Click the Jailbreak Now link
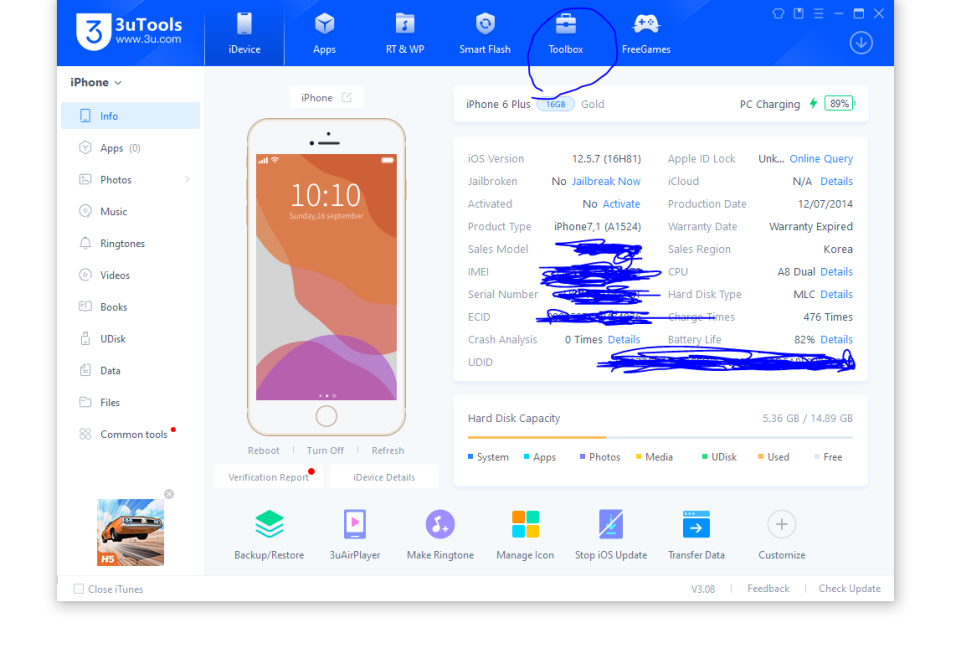Viewport: 966px width, 664px height. [606, 182]
